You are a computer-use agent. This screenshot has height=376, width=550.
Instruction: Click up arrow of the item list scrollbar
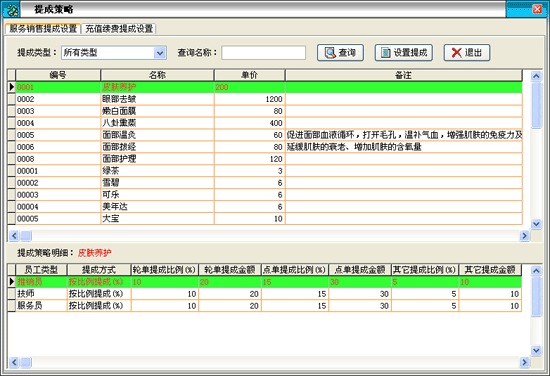(x=536, y=75)
